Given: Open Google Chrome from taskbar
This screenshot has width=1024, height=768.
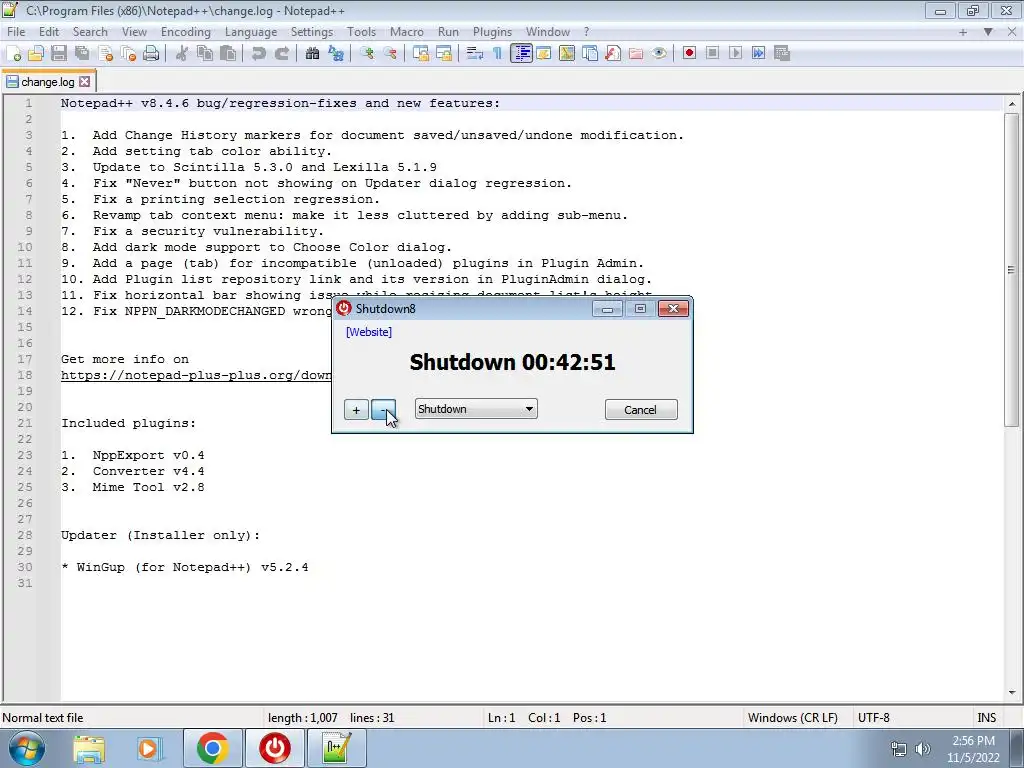Looking at the screenshot, I should (212, 748).
